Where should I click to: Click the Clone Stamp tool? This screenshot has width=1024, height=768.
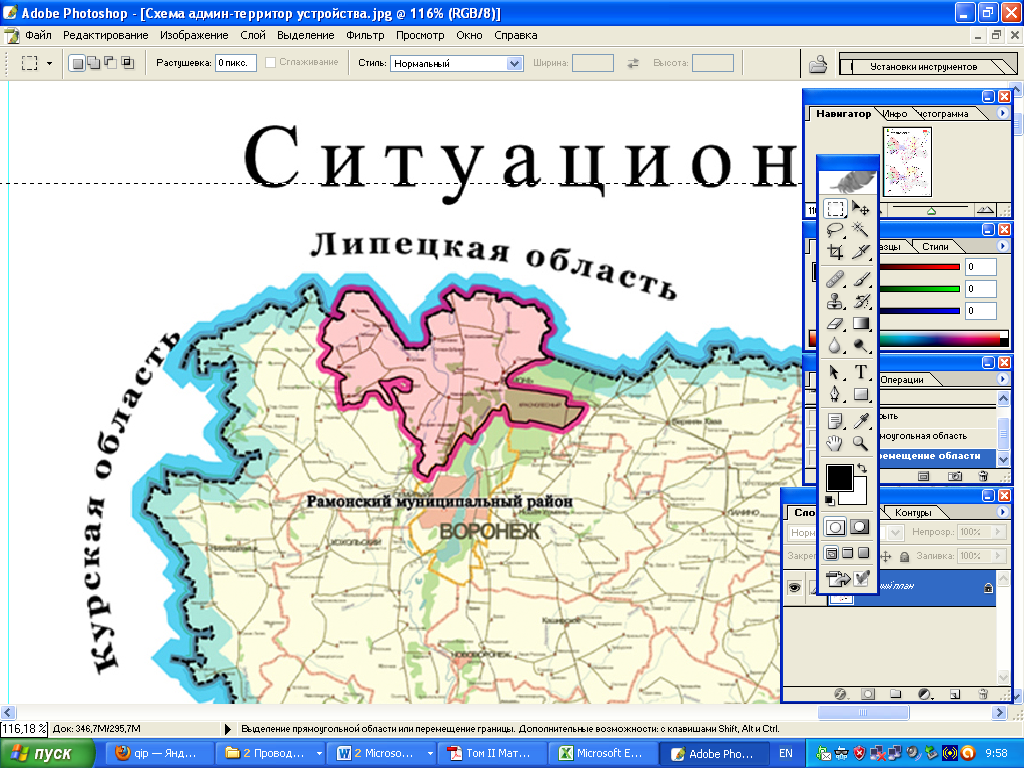pos(835,301)
